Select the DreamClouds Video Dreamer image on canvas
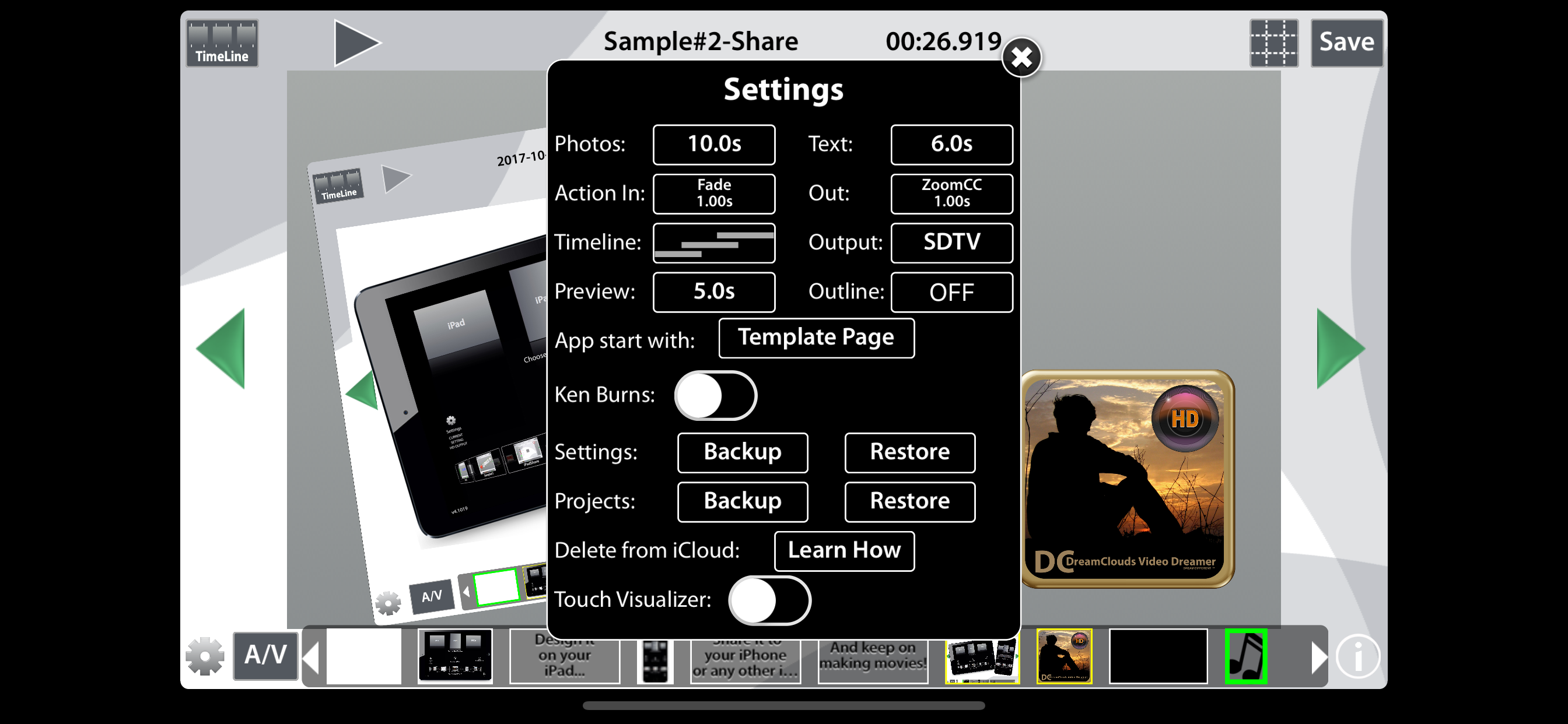This screenshot has height=724, width=1568. 1128,479
